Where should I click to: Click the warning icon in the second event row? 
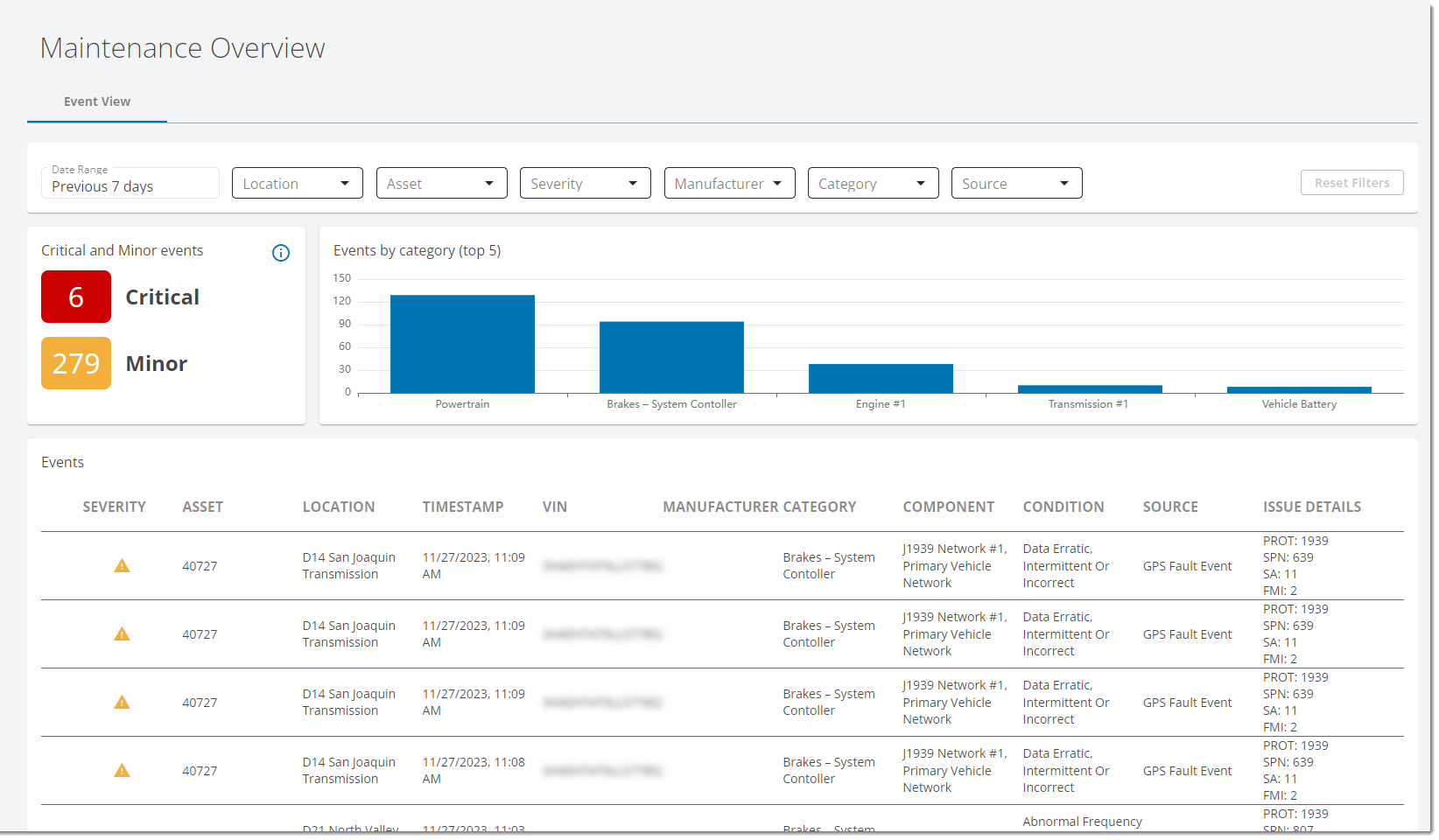click(x=122, y=634)
